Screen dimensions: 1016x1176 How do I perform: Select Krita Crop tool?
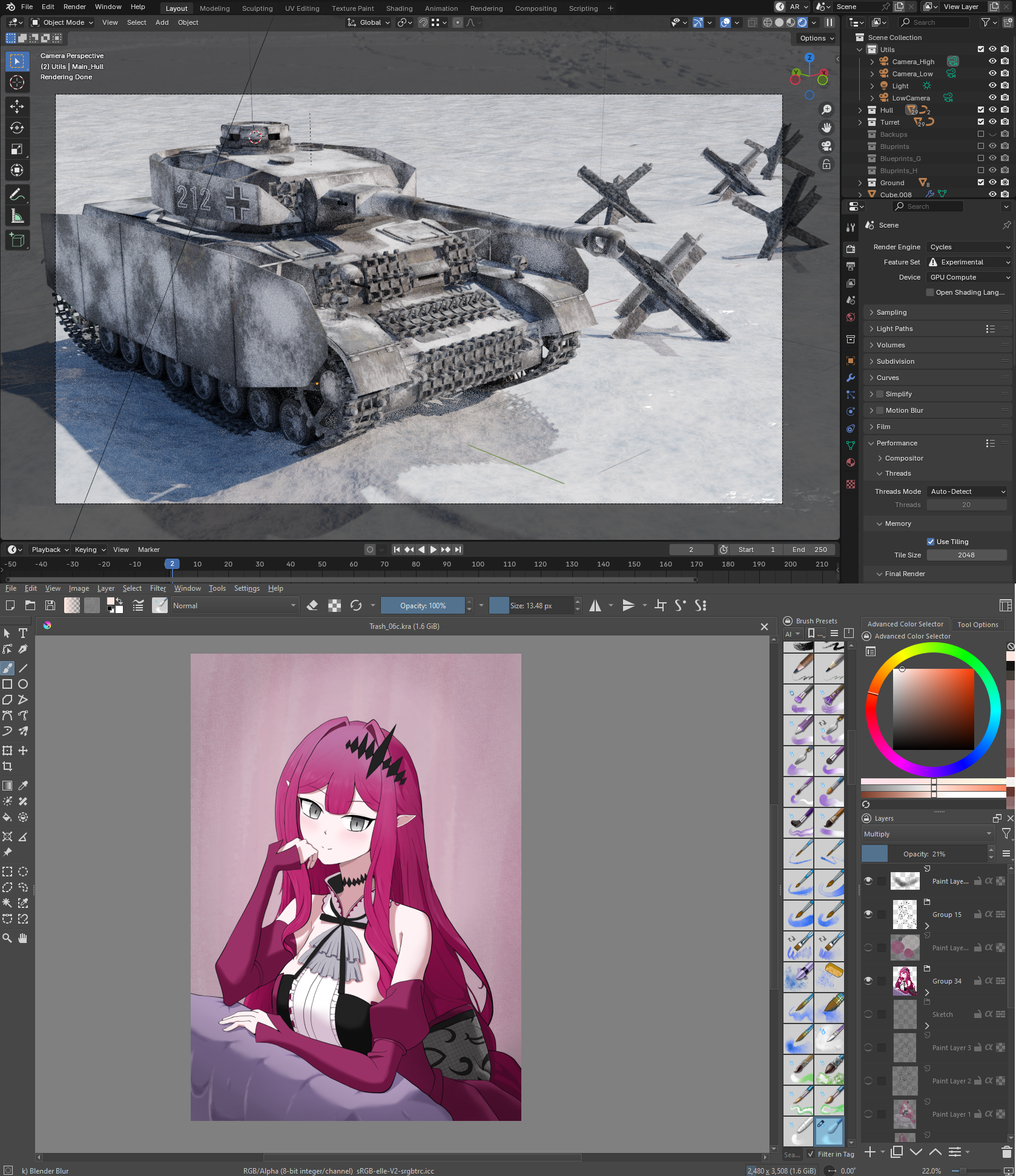[x=7, y=766]
